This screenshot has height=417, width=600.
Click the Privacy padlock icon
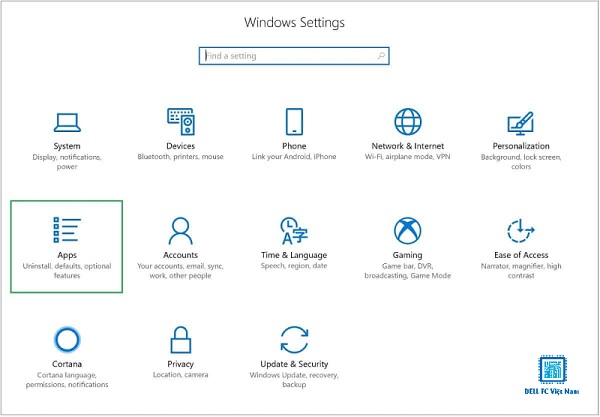[x=181, y=339]
